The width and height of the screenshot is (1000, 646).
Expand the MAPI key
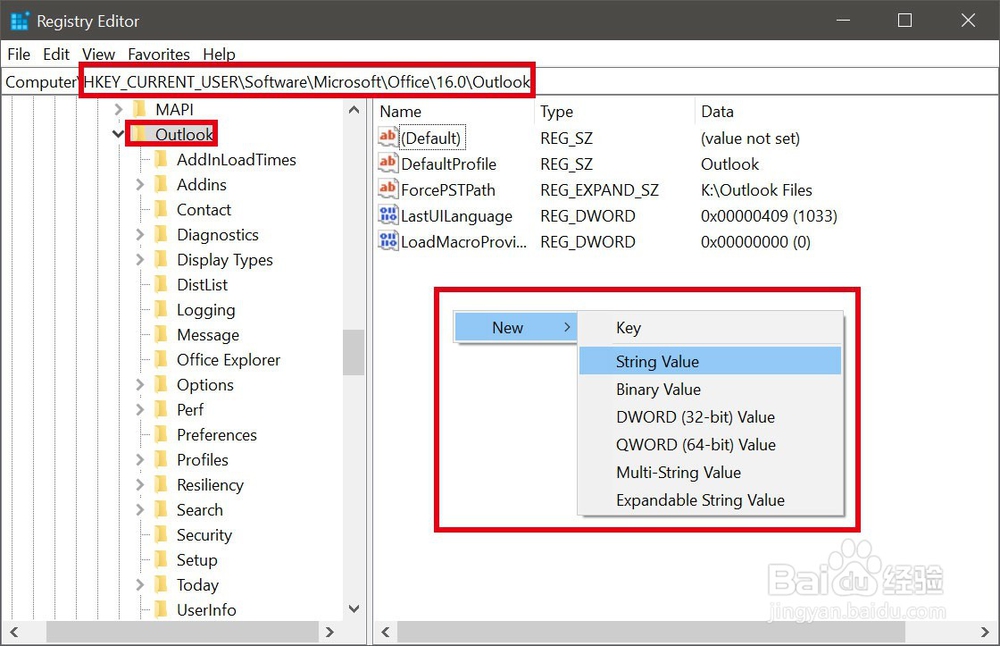(119, 109)
